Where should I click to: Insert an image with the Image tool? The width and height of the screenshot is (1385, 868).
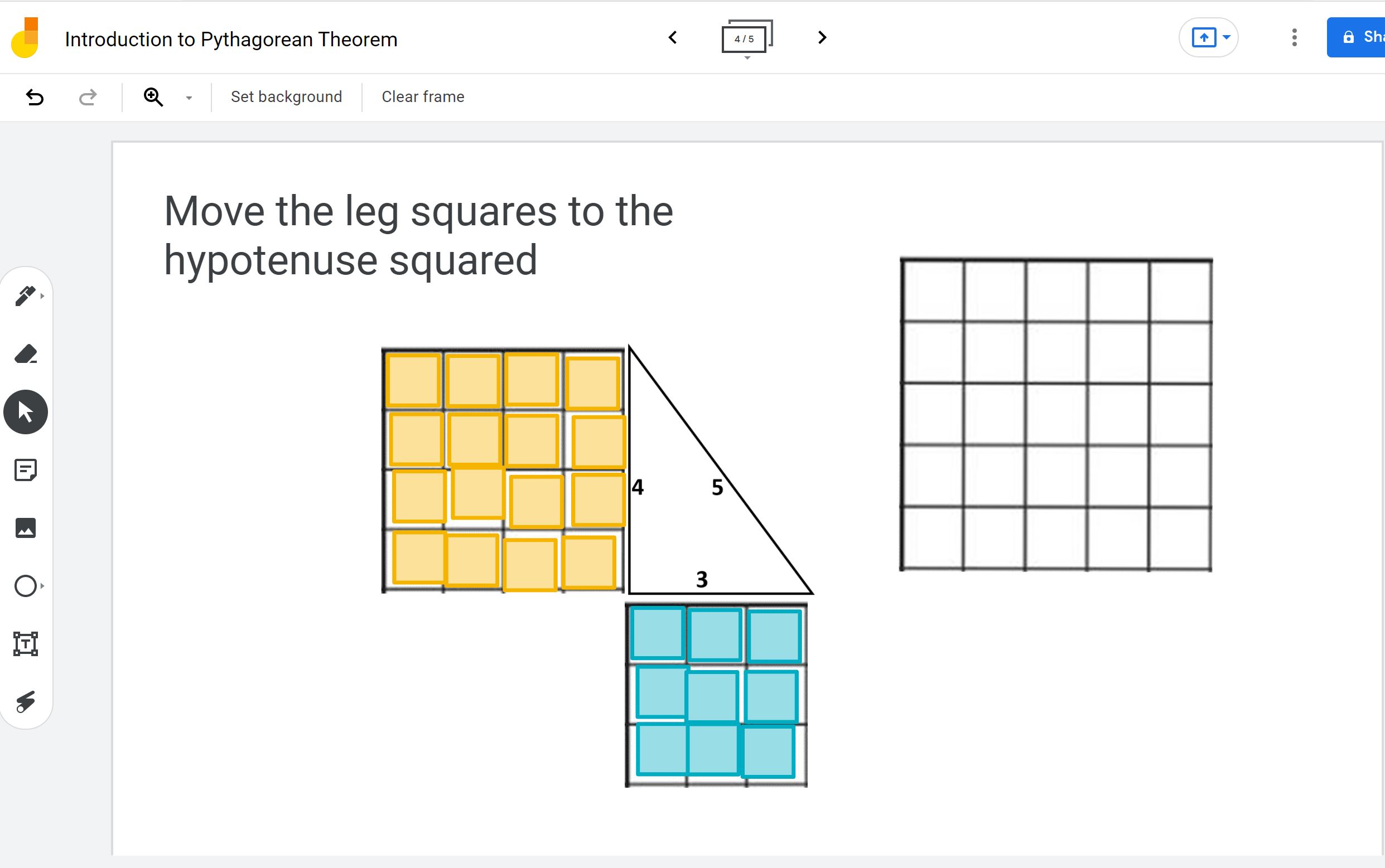click(25, 528)
